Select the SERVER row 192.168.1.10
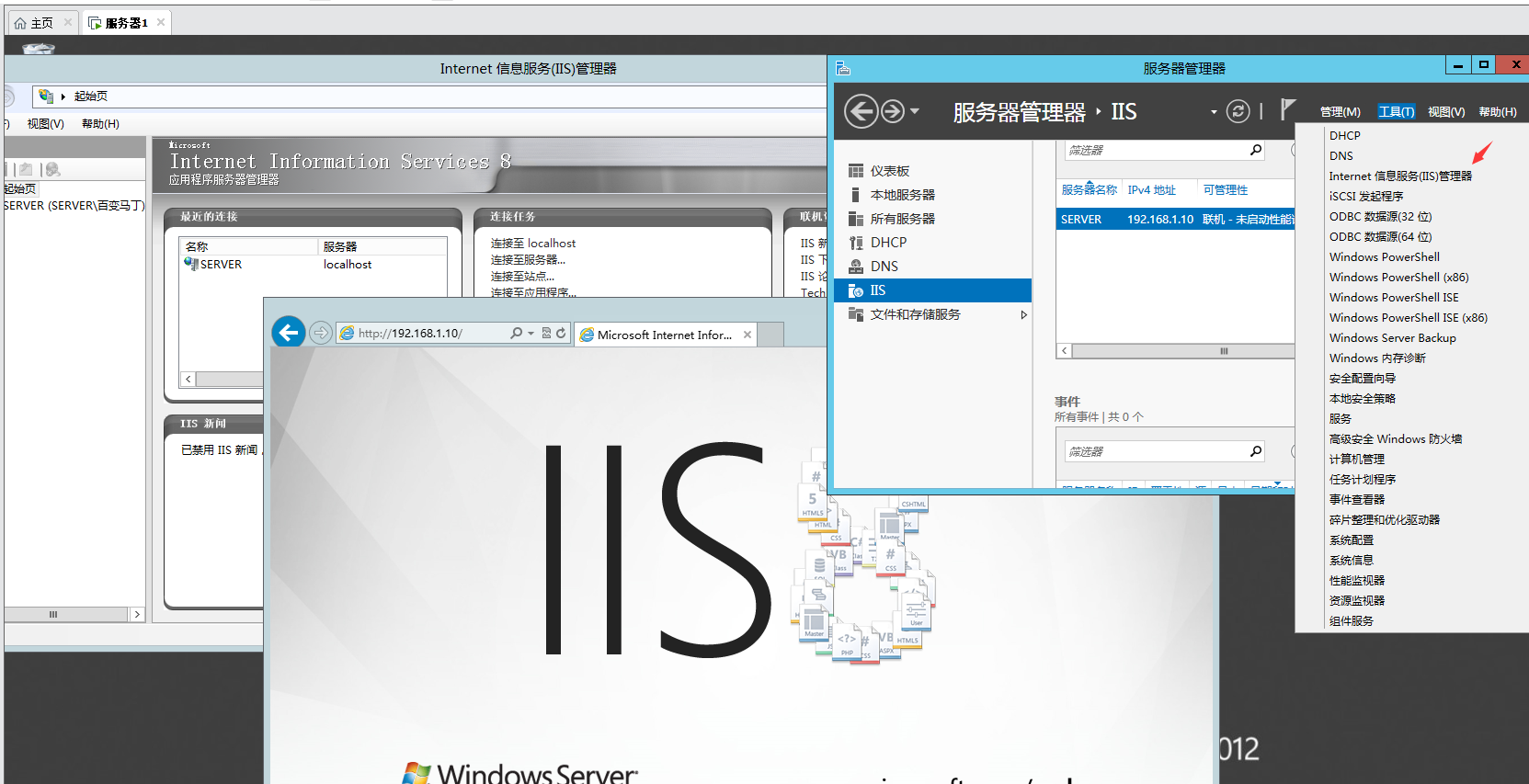The image size is (1529, 784). [1176, 220]
